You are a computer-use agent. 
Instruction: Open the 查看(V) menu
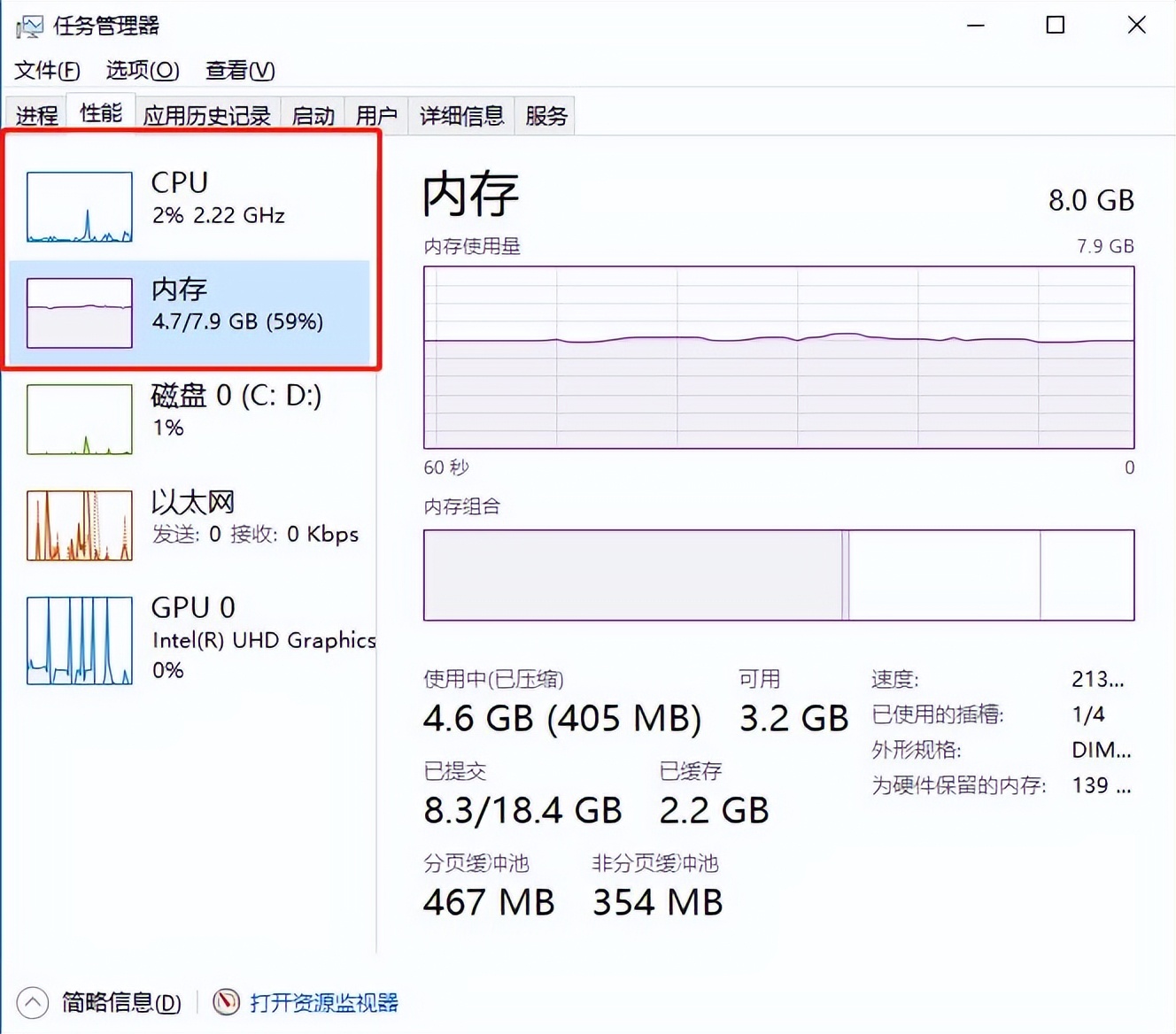(x=240, y=70)
